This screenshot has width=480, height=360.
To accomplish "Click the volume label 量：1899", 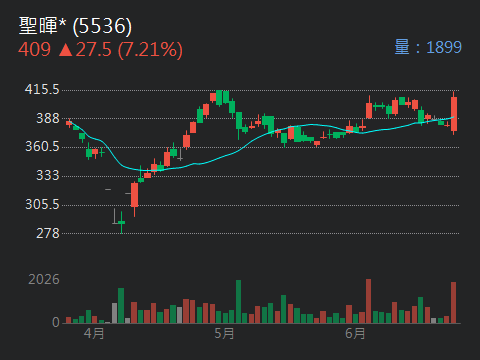I will coord(428,47).
